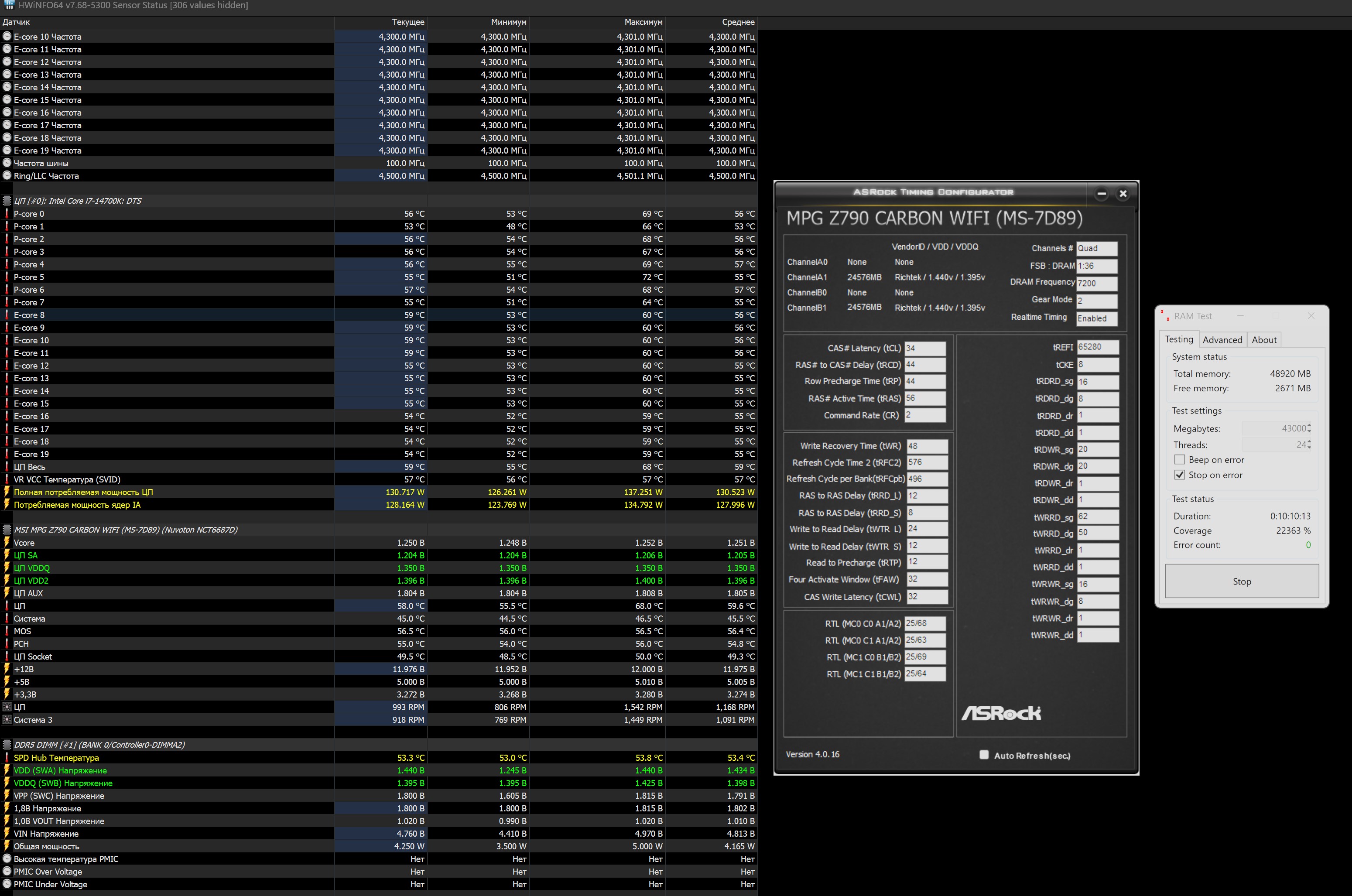Click the CAS# Latency (tCL) value field
This screenshot has width=1352, height=896.
tap(924, 348)
